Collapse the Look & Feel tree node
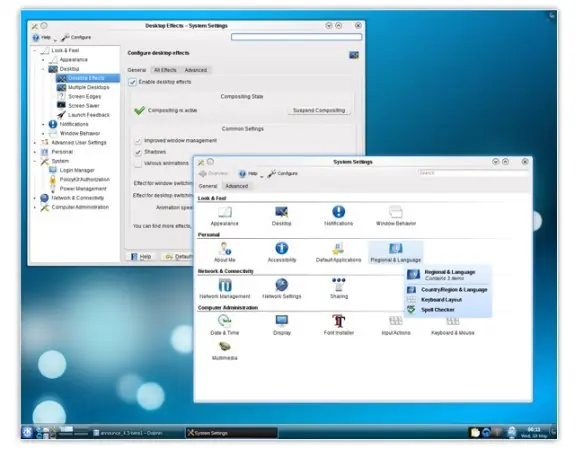The width and height of the screenshot is (575, 449). point(35,51)
